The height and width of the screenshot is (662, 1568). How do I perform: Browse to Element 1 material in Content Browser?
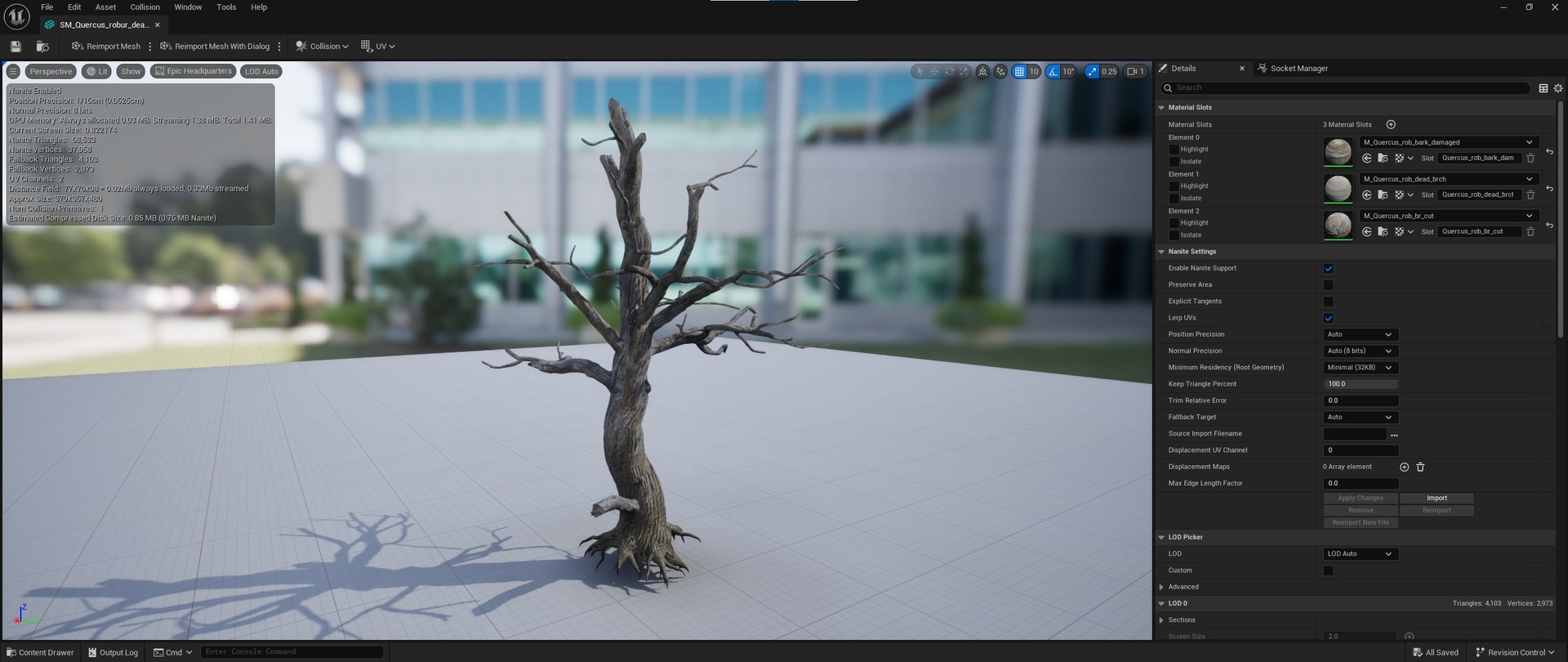point(1383,195)
